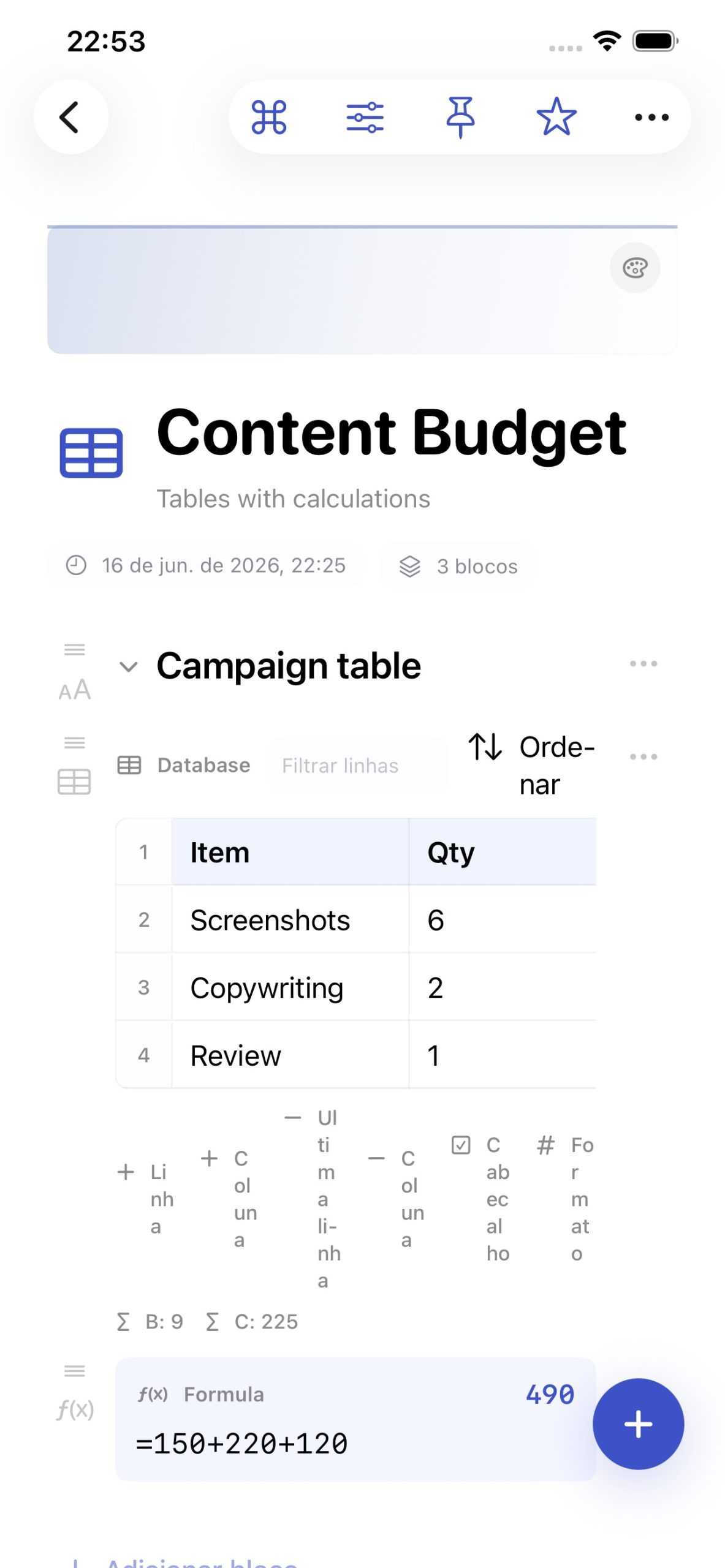Tap the floating blue plus add button
The height and width of the screenshot is (1568, 725).
pyautogui.click(x=638, y=1423)
